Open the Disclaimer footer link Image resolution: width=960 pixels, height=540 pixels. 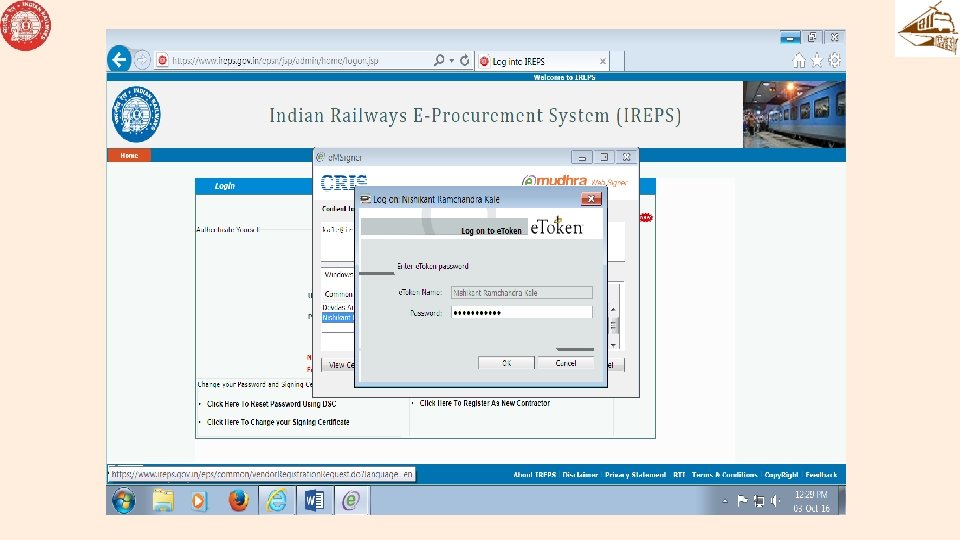(x=580, y=475)
